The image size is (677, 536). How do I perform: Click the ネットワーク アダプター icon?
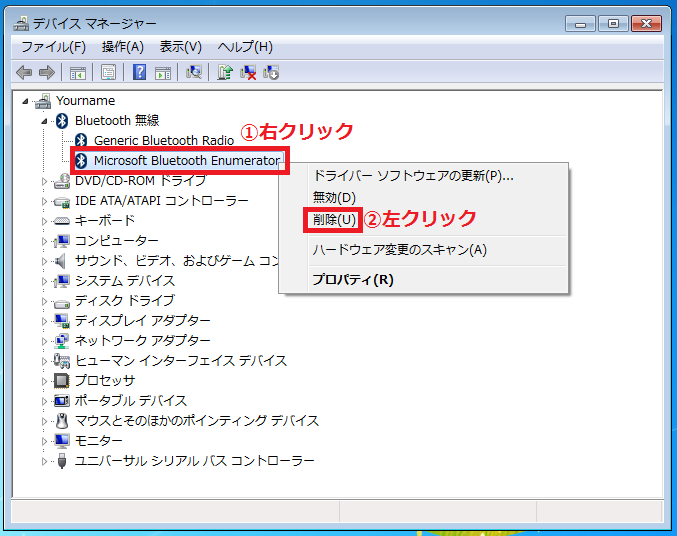point(62,341)
